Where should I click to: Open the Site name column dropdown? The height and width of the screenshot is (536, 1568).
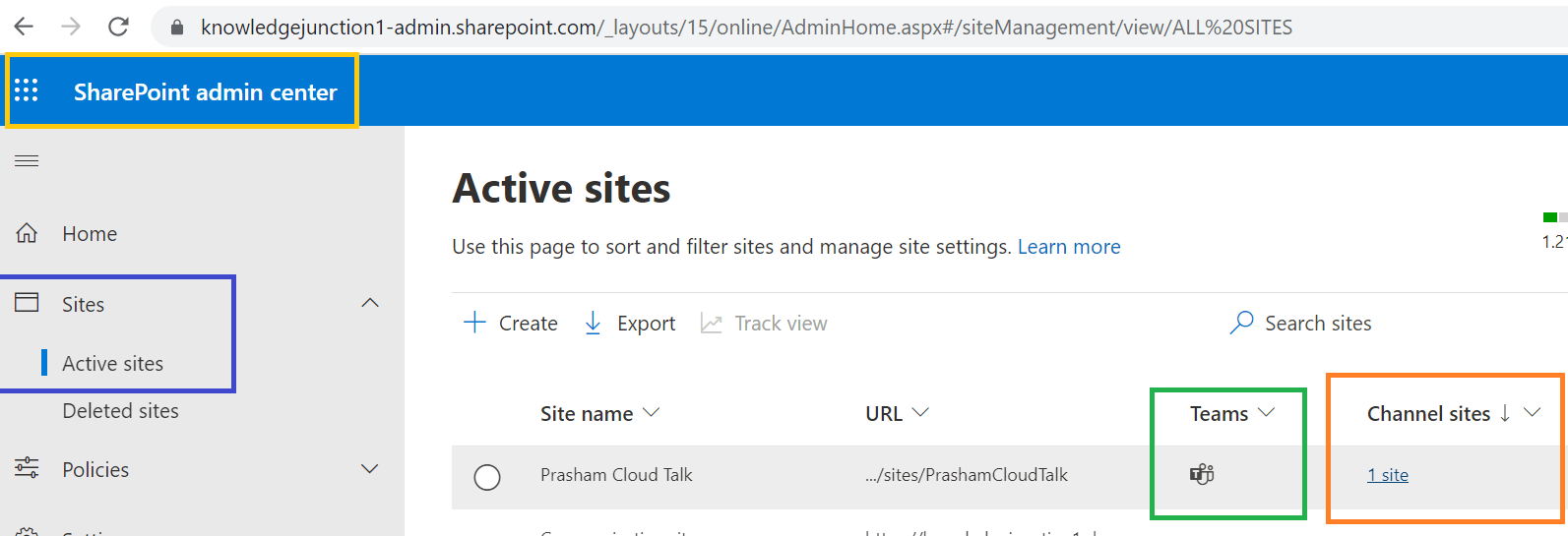coord(652,413)
